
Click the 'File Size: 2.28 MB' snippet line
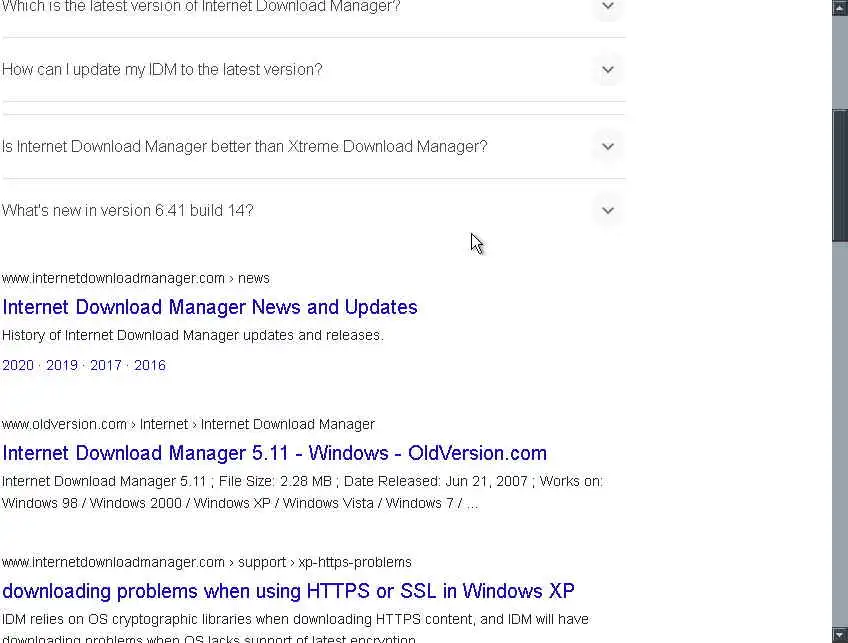click(302, 481)
